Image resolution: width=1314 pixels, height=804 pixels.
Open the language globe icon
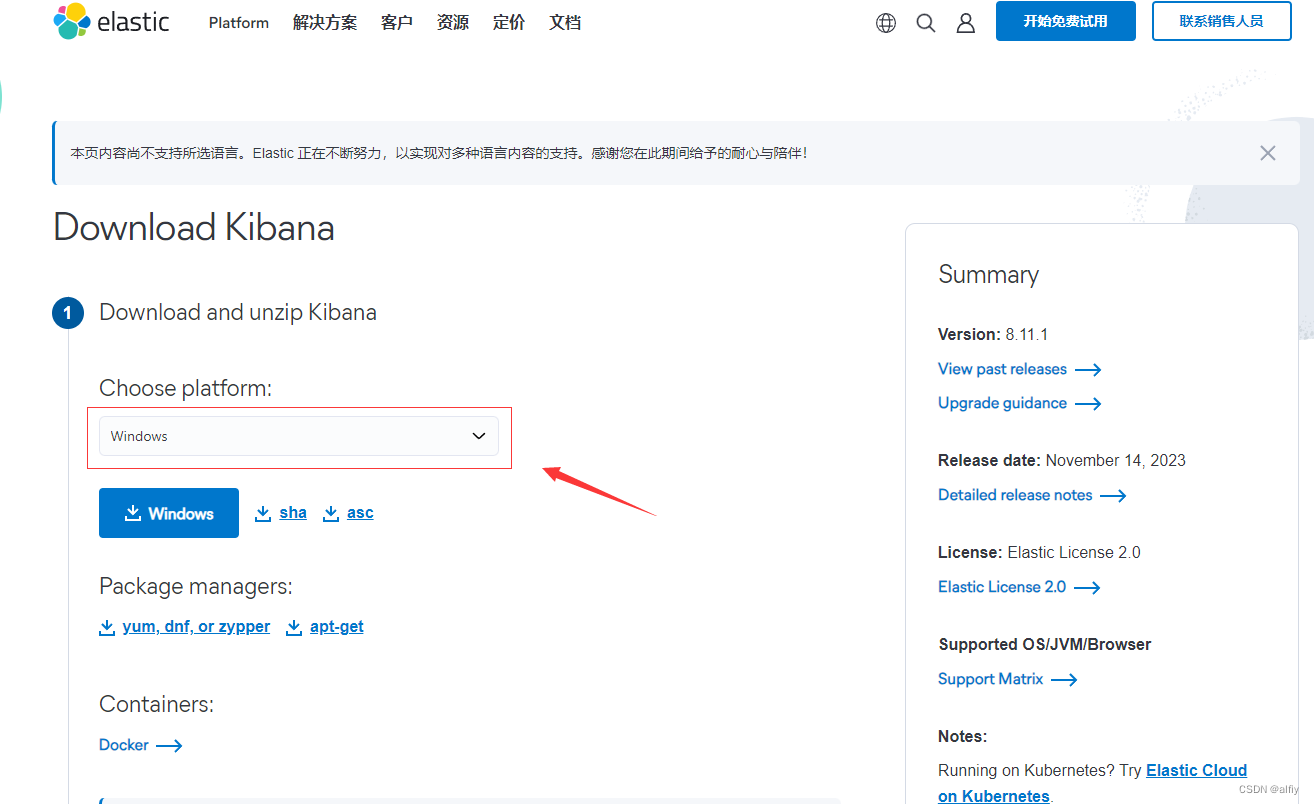(x=886, y=23)
